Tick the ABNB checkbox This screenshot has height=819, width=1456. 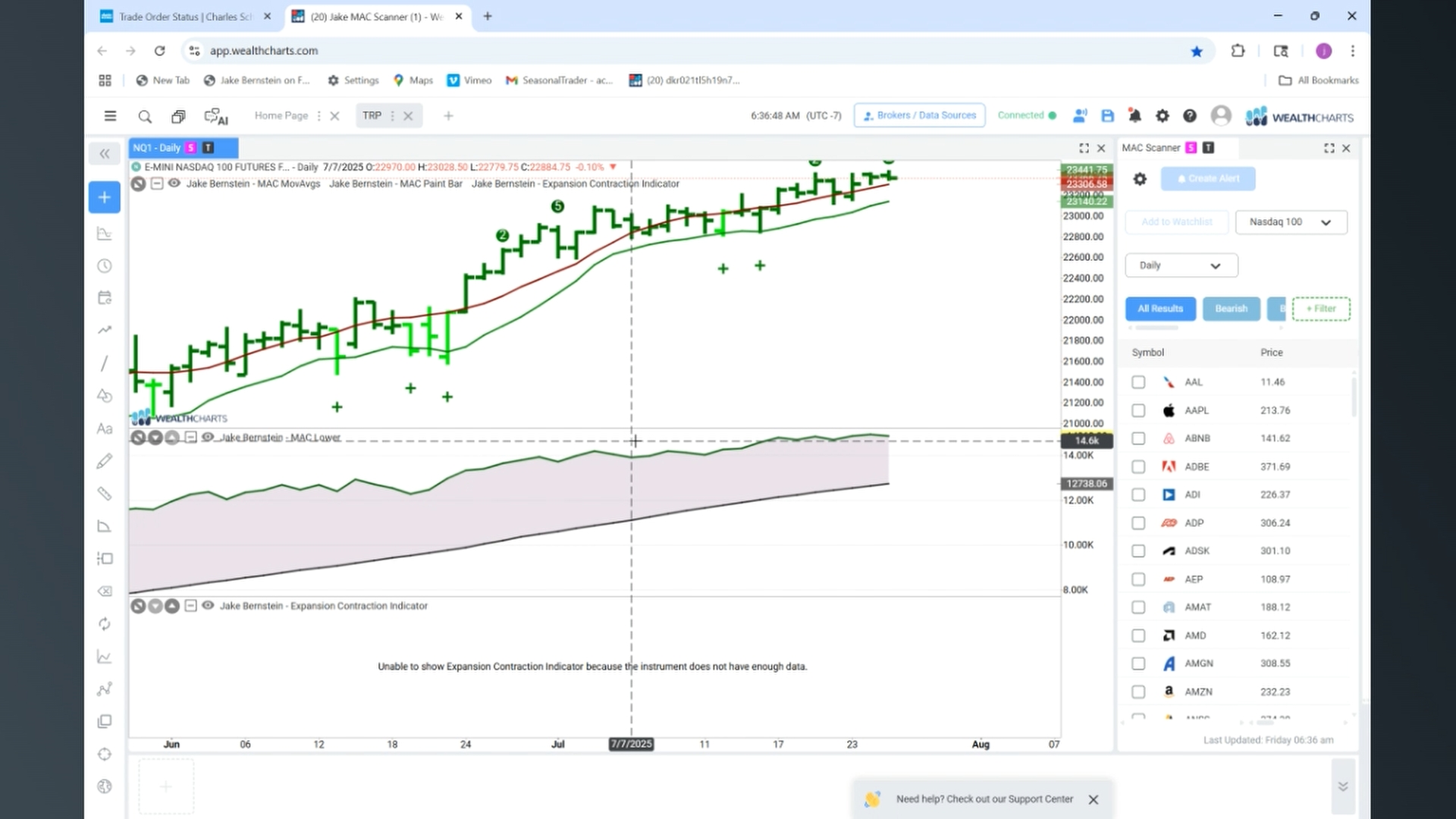1138,438
